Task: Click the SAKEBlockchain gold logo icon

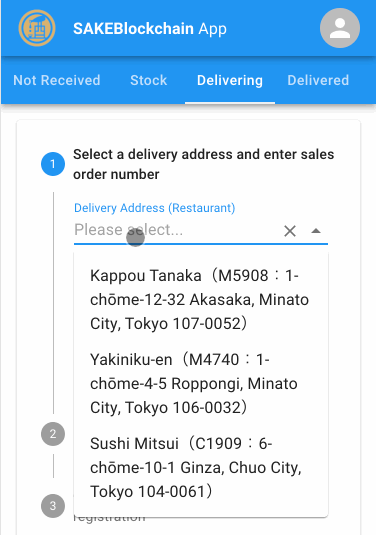Action: click(x=37, y=28)
